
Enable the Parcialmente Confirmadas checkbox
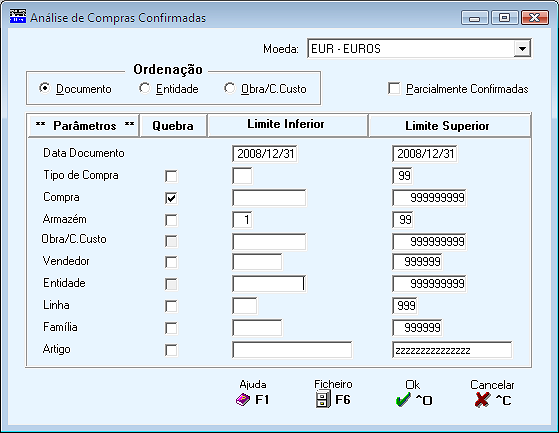click(x=394, y=88)
